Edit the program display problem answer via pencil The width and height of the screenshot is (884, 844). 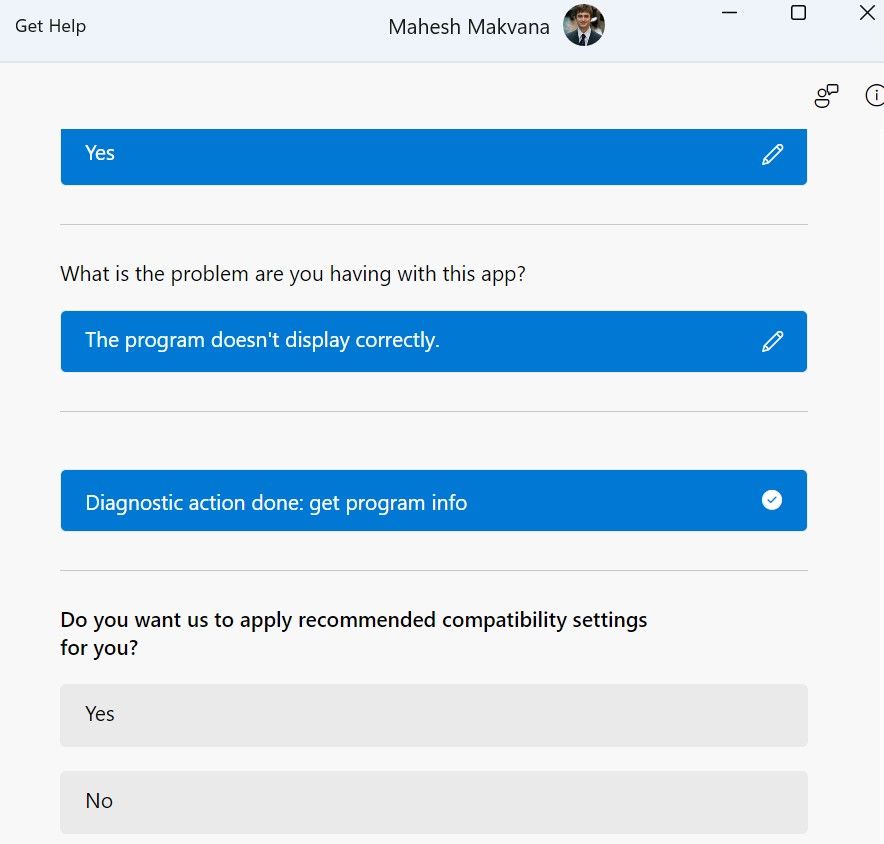click(x=772, y=341)
